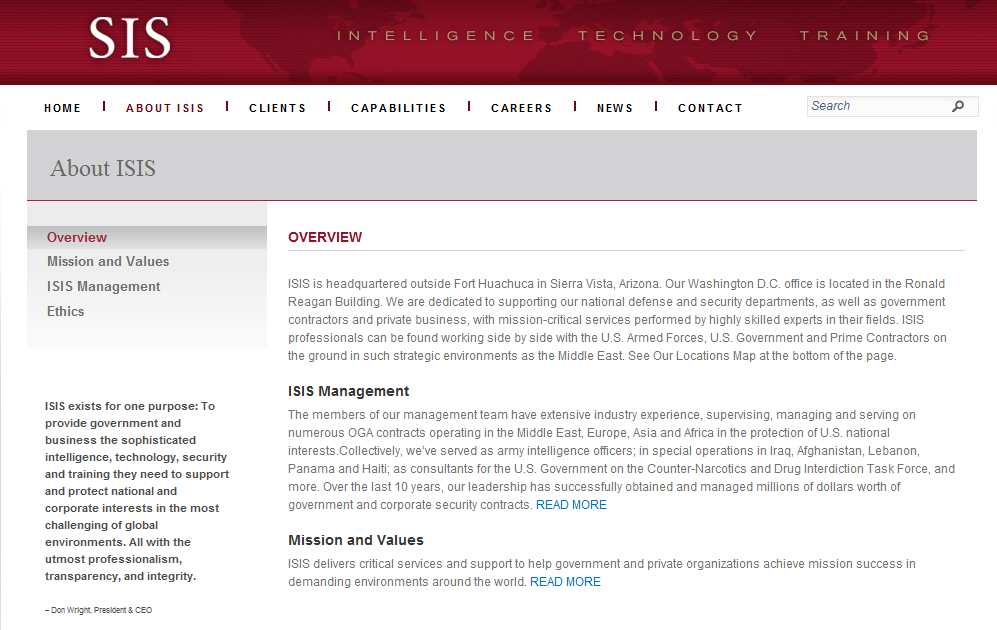Click the search magnifier icon

[958, 106]
